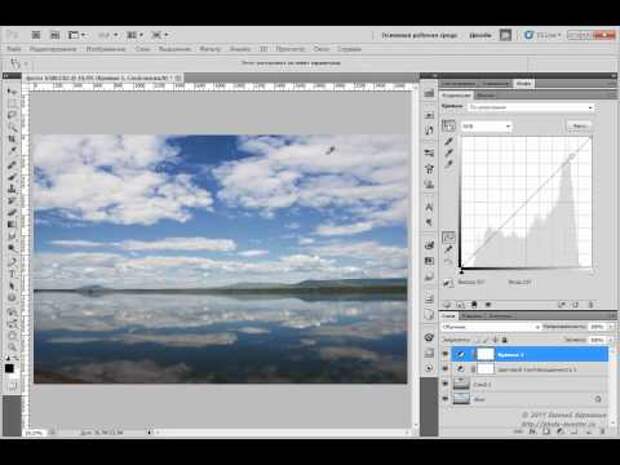The height and width of the screenshot is (465, 620).
Task: Click the foreground color swatch
Action: point(9,369)
